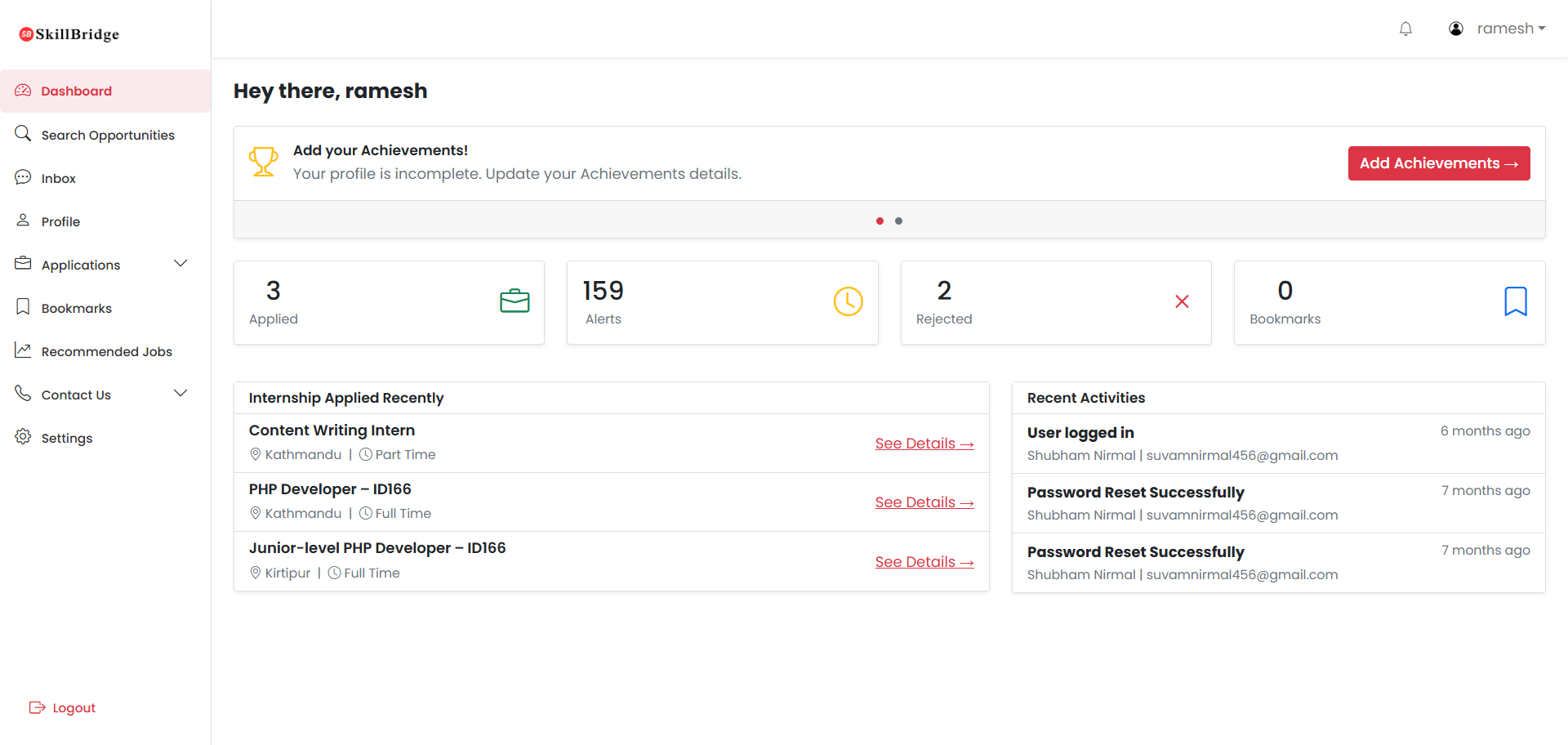
Task: Open the notifications bell icon
Action: tap(1406, 29)
